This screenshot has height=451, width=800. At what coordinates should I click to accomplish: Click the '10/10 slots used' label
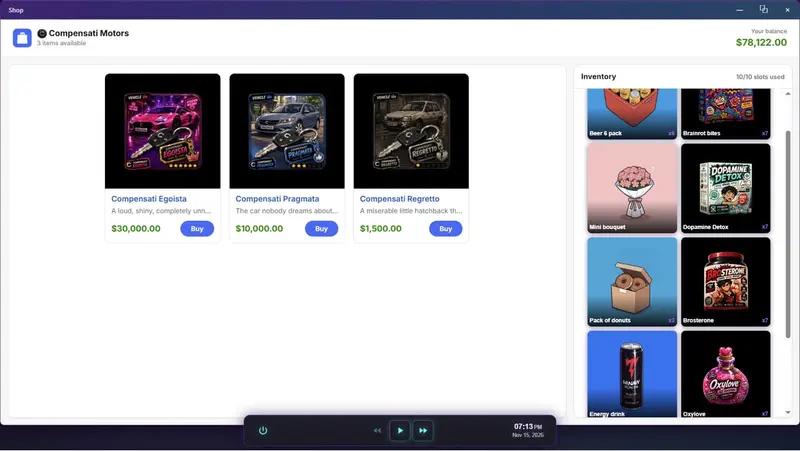tap(760, 77)
